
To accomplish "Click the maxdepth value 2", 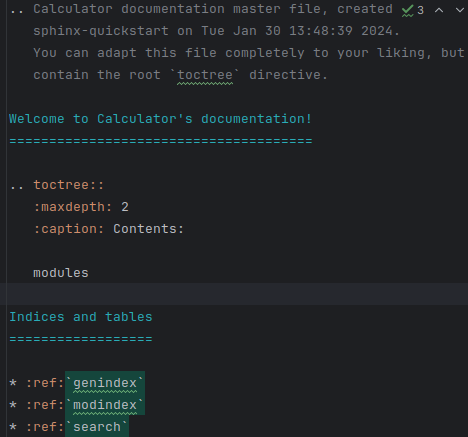I will pos(125,207).
